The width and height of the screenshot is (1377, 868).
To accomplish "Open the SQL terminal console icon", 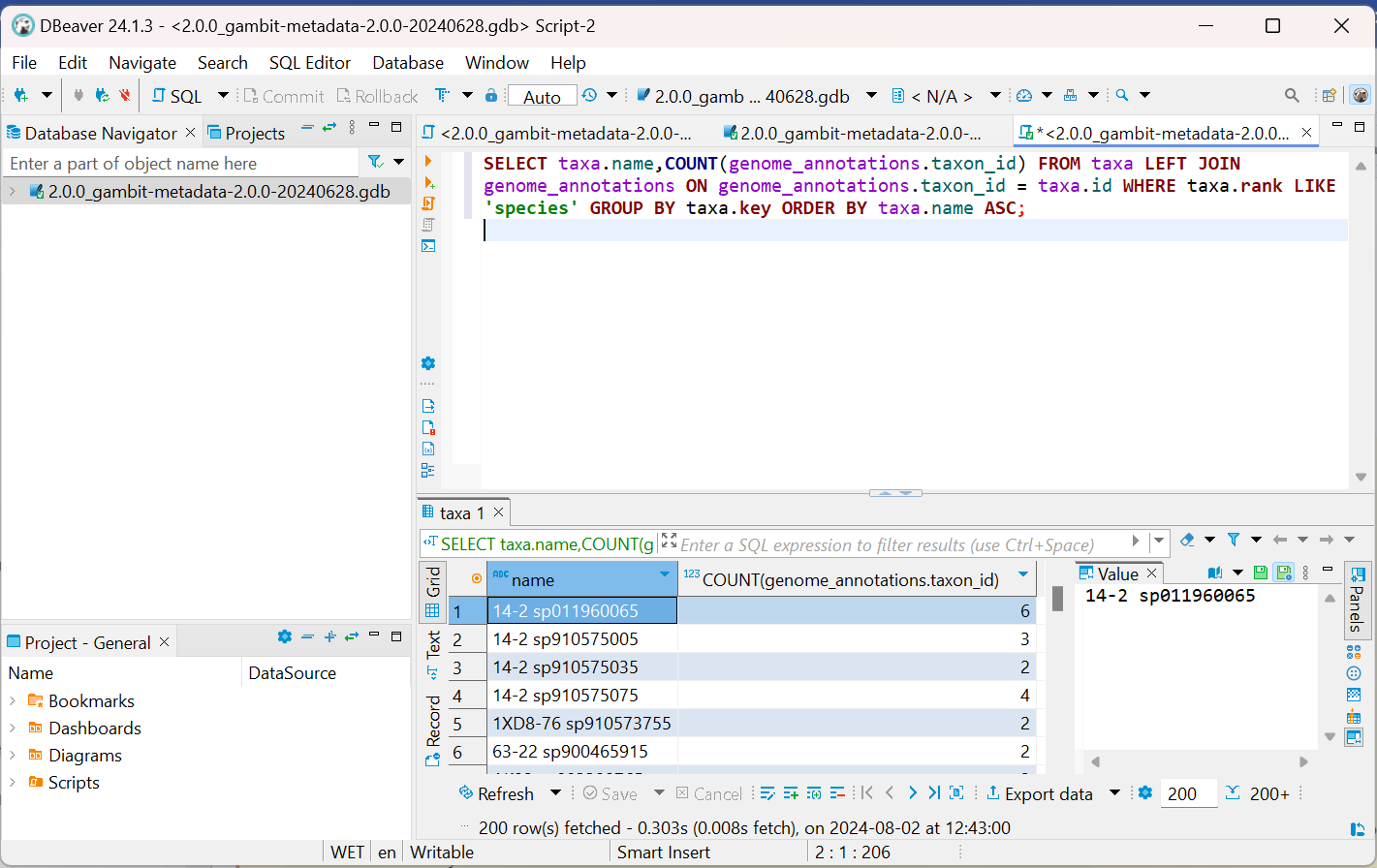I will (428, 246).
